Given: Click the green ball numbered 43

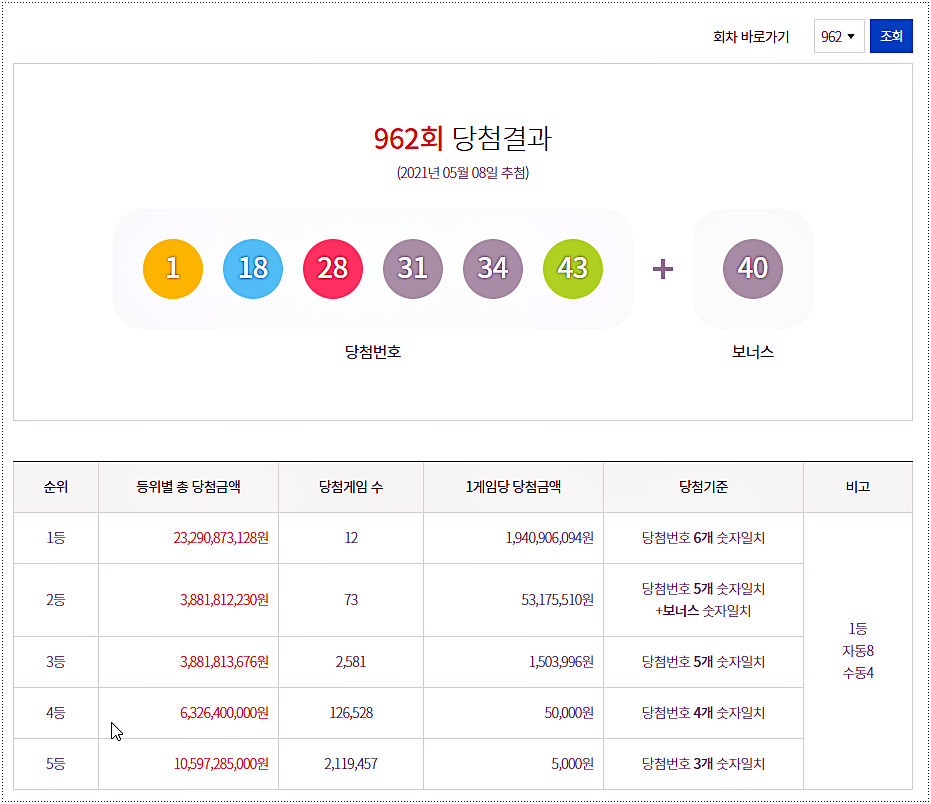Looking at the screenshot, I should pyautogui.click(x=573, y=268).
